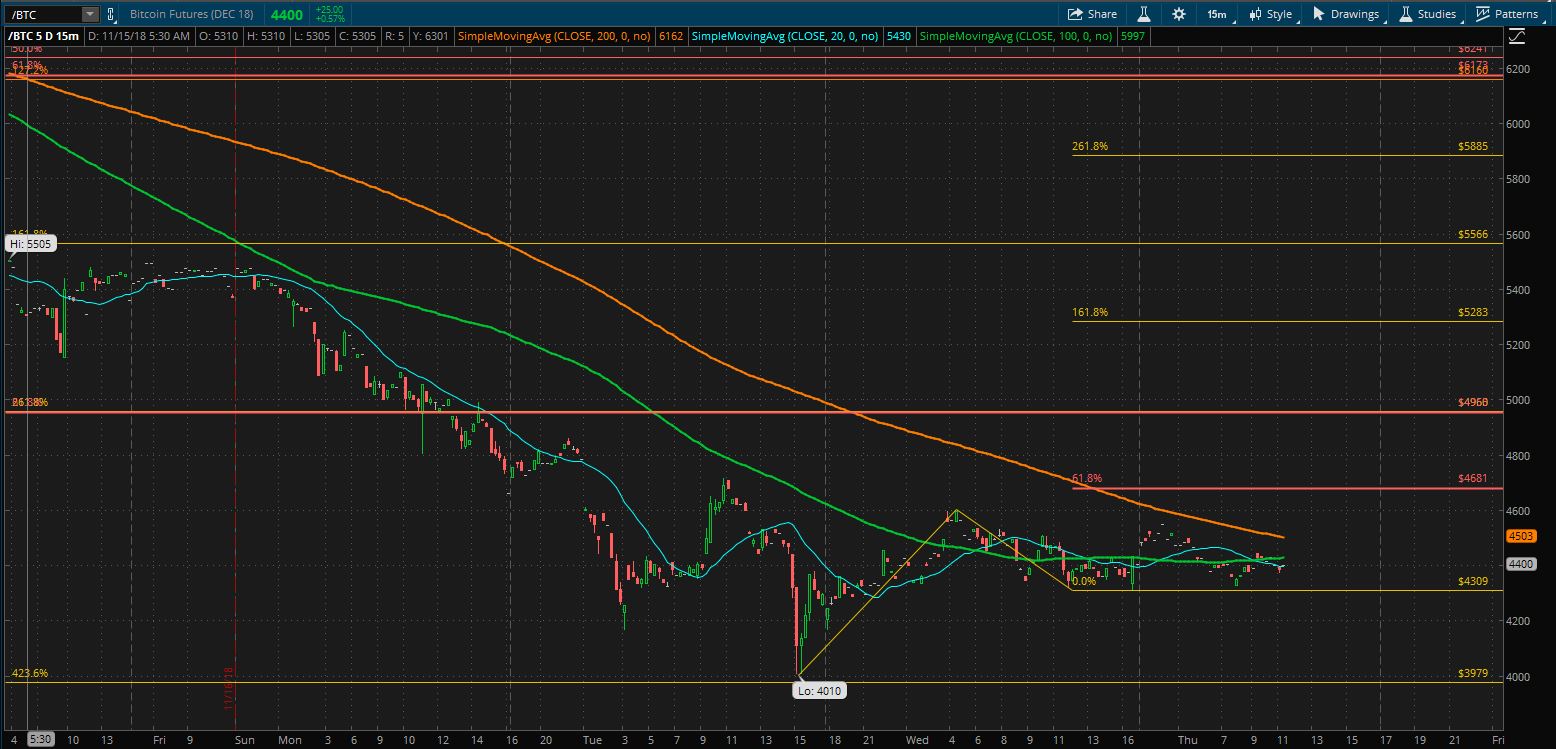This screenshot has width=1556, height=749.
Task: Click inside the /BTC symbol input field
Action: (40, 13)
